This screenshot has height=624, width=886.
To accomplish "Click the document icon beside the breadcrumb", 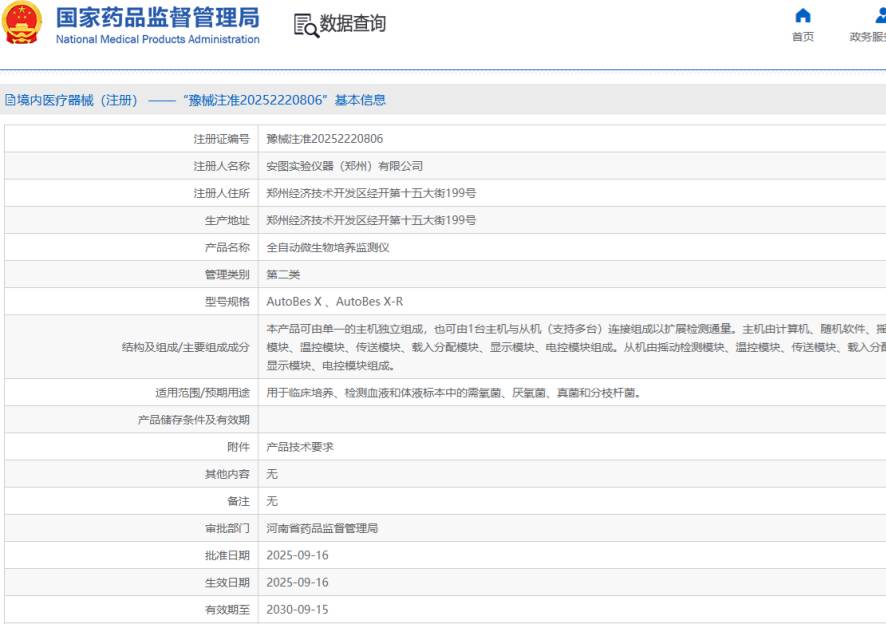I will (x=9, y=99).
